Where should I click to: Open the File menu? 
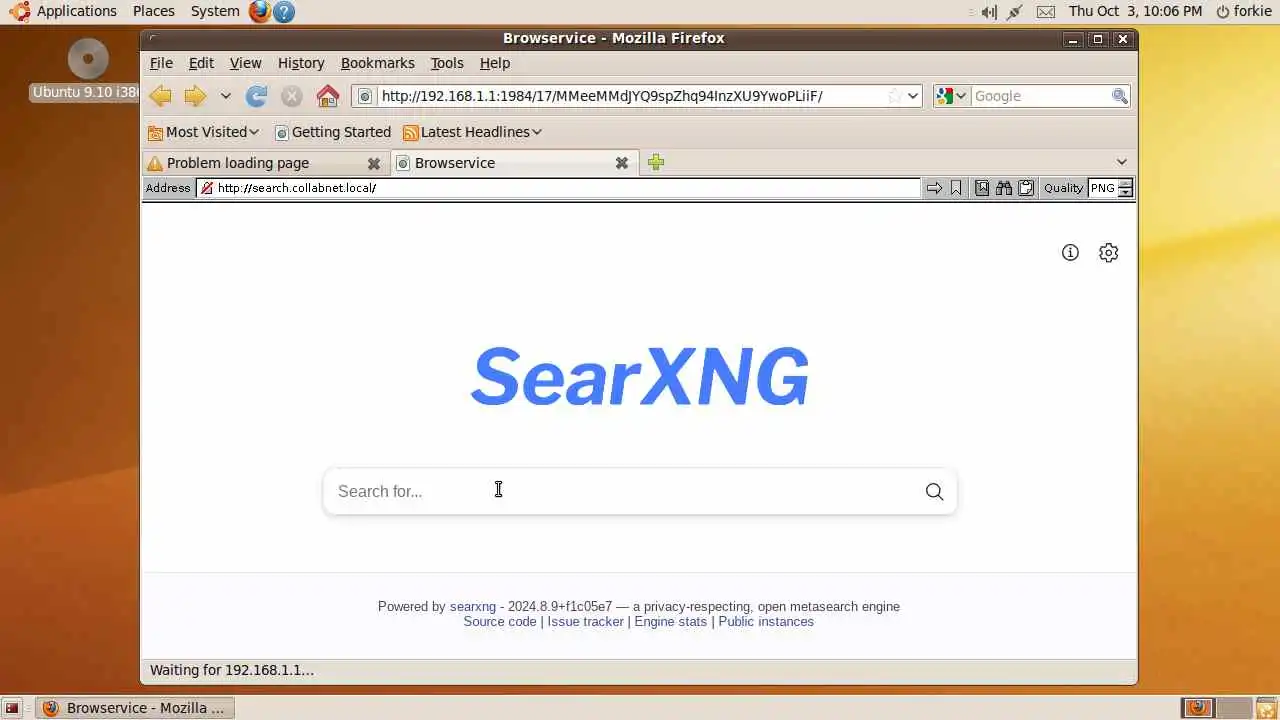point(161,63)
